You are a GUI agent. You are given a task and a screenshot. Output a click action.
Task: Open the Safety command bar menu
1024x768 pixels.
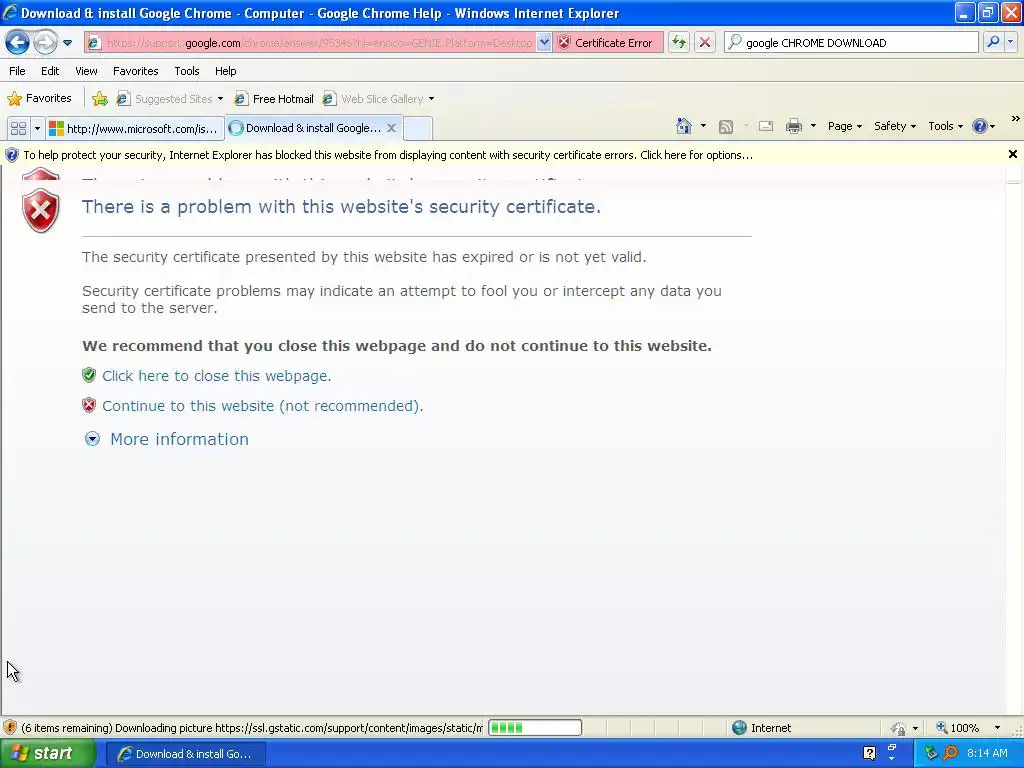pos(895,126)
